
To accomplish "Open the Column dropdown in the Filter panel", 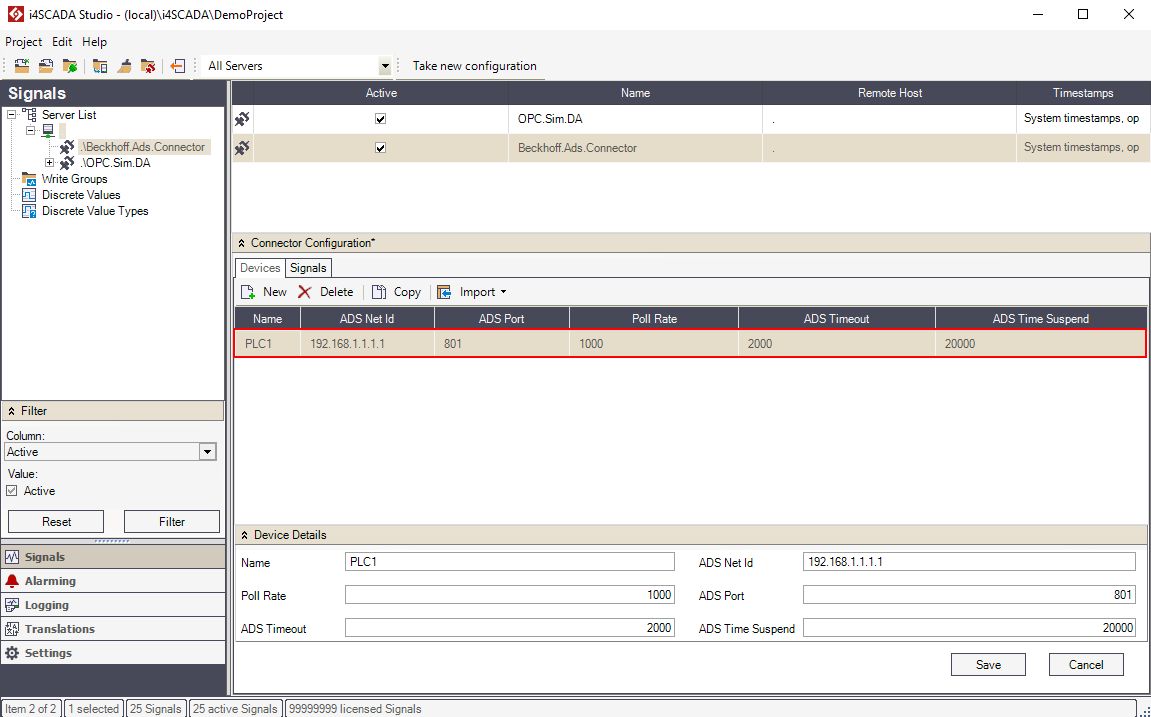I will [207, 451].
